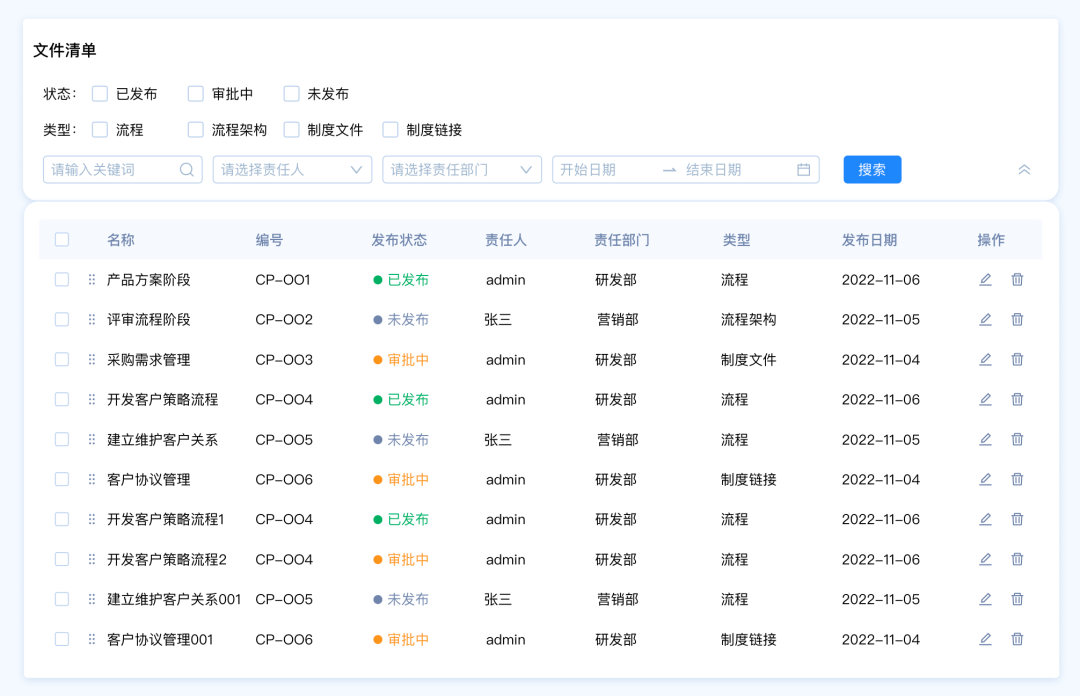The height and width of the screenshot is (696, 1080).
Task: Check the 流程架构 type filter
Action: point(196,130)
